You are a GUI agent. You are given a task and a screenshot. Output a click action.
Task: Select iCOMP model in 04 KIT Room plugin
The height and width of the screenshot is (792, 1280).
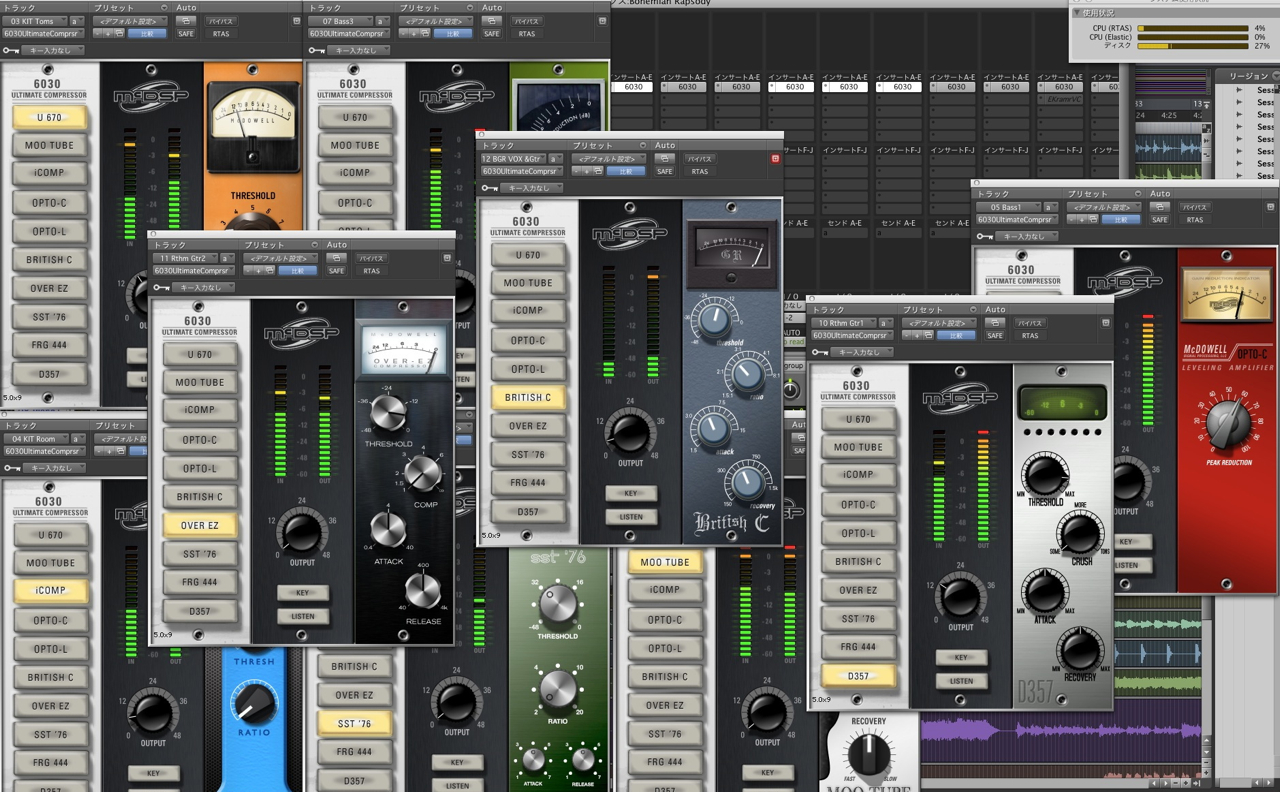click(x=50, y=590)
